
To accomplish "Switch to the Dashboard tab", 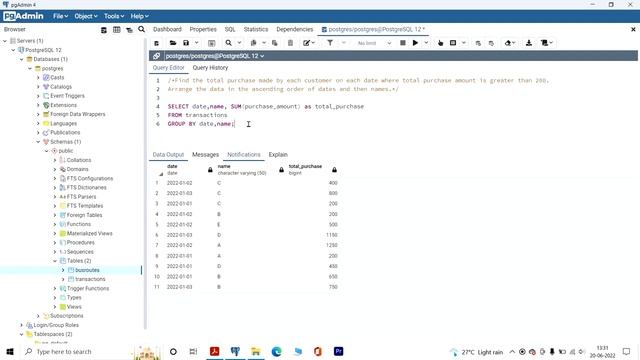I will (x=167, y=29).
